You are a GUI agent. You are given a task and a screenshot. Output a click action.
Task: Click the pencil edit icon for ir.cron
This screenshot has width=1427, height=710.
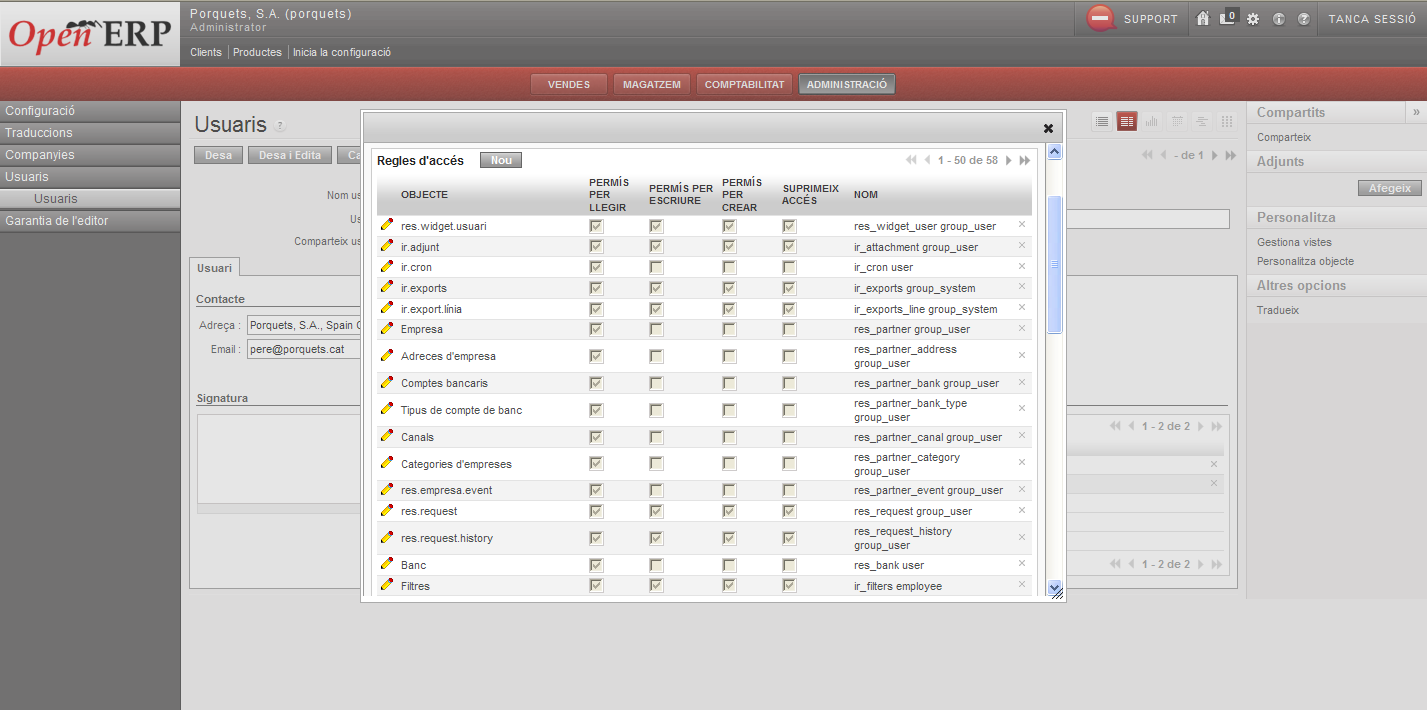coord(387,267)
